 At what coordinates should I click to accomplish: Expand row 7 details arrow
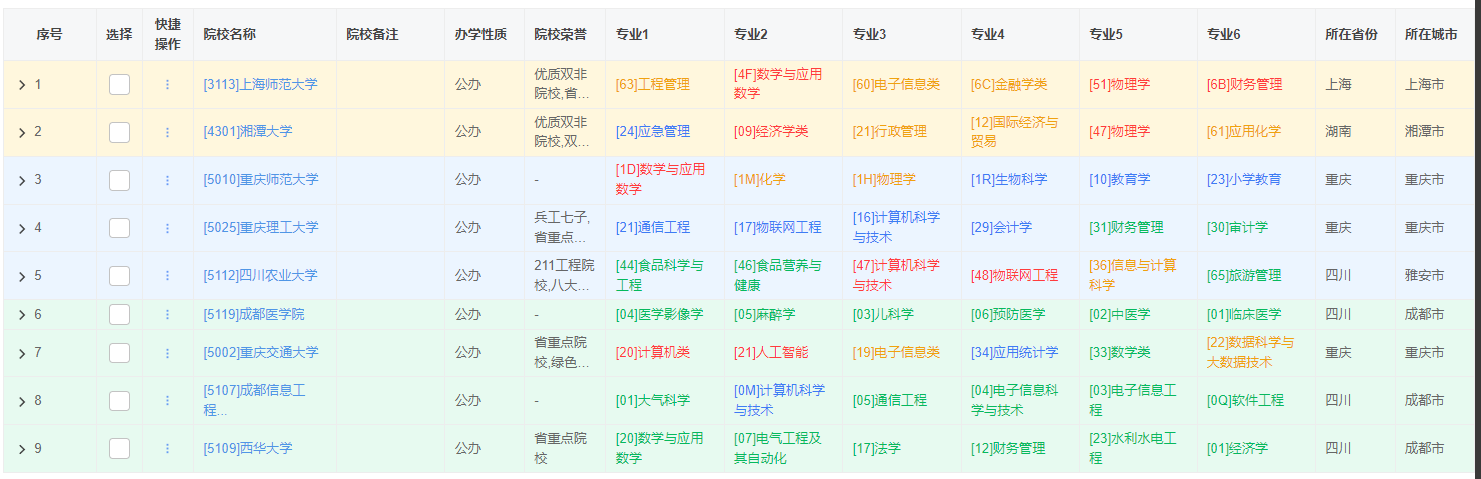[x=22, y=353]
